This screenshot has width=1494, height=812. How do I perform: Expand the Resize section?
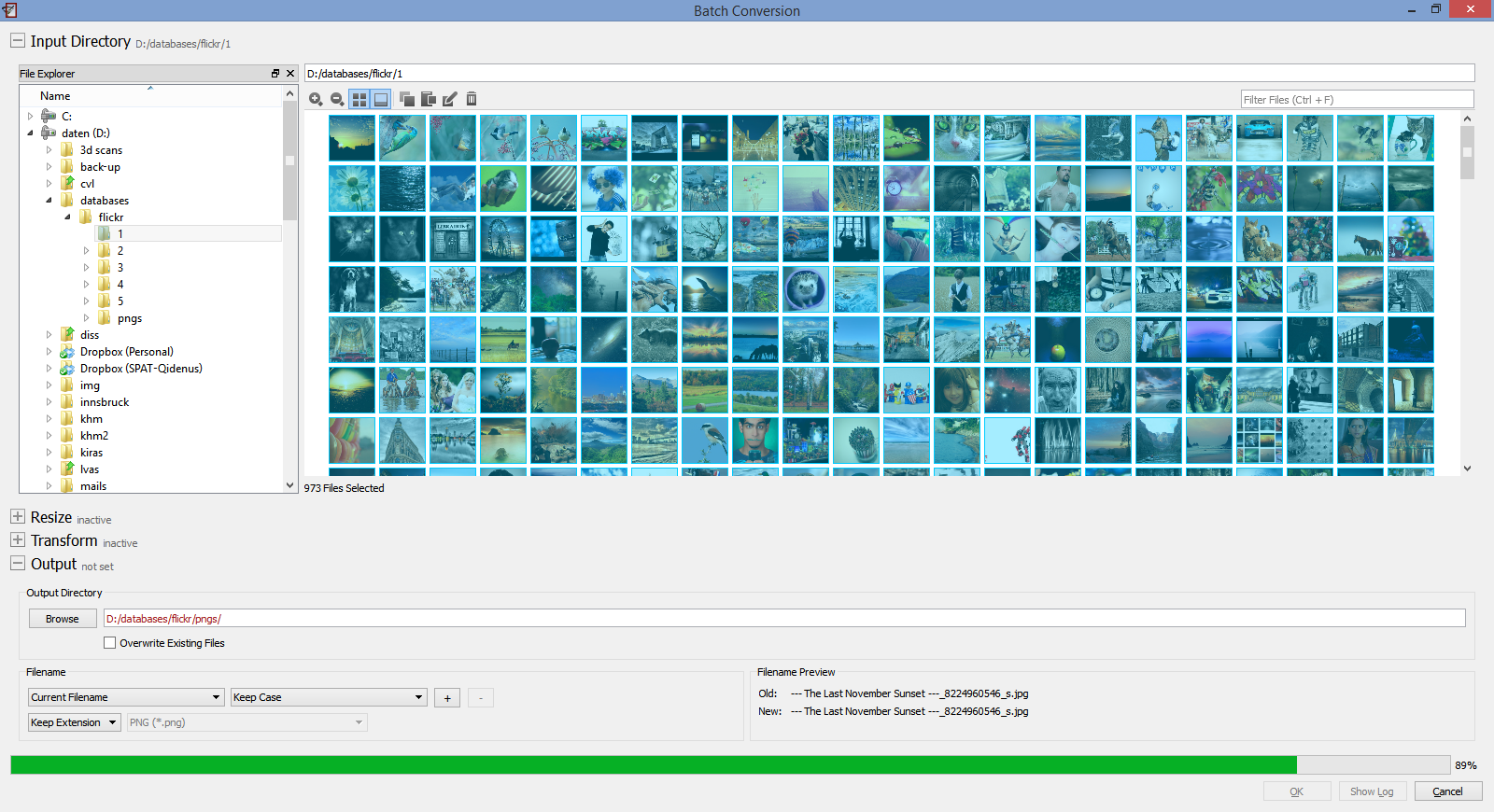click(x=17, y=516)
